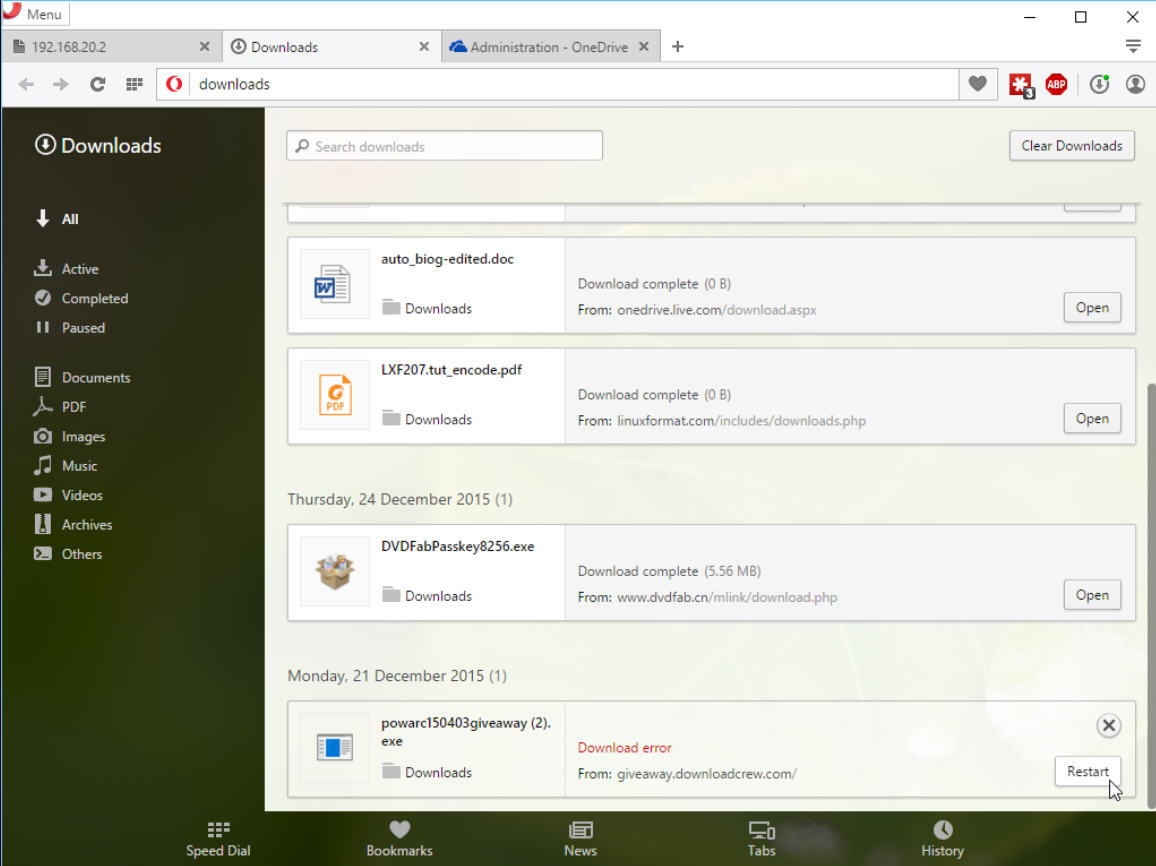
Task: Close the Administration - OneDrive tab
Action: (644, 46)
